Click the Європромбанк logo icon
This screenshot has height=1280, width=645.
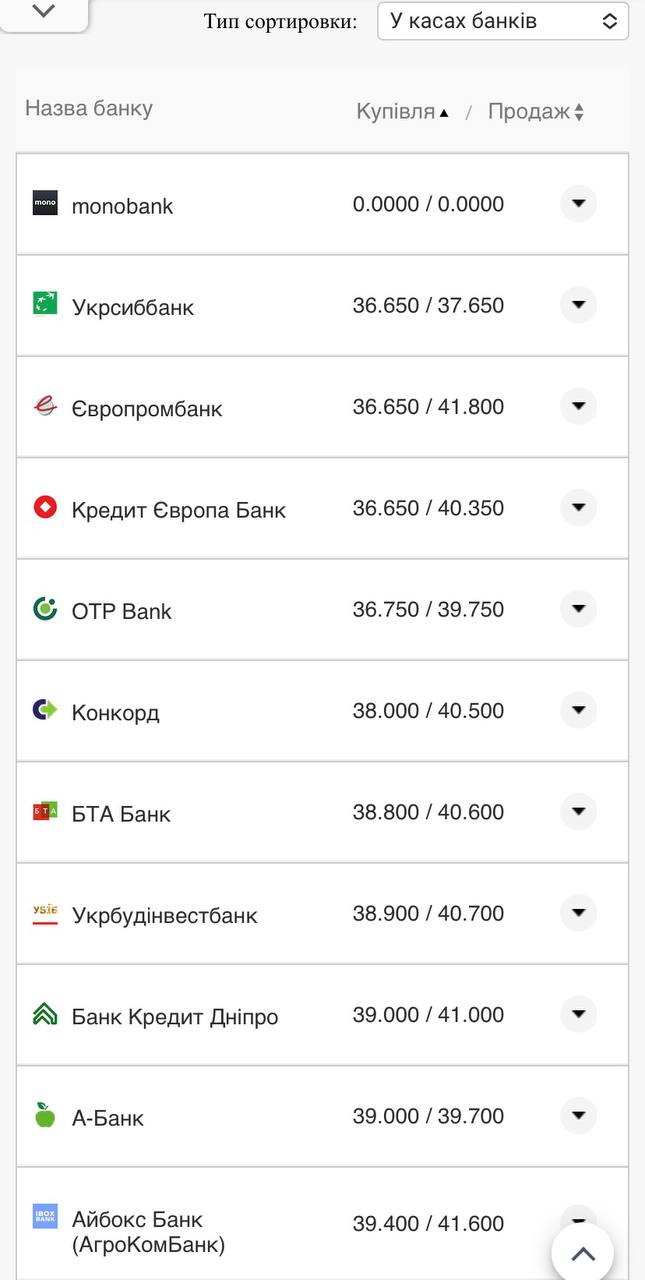coord(44,407)
